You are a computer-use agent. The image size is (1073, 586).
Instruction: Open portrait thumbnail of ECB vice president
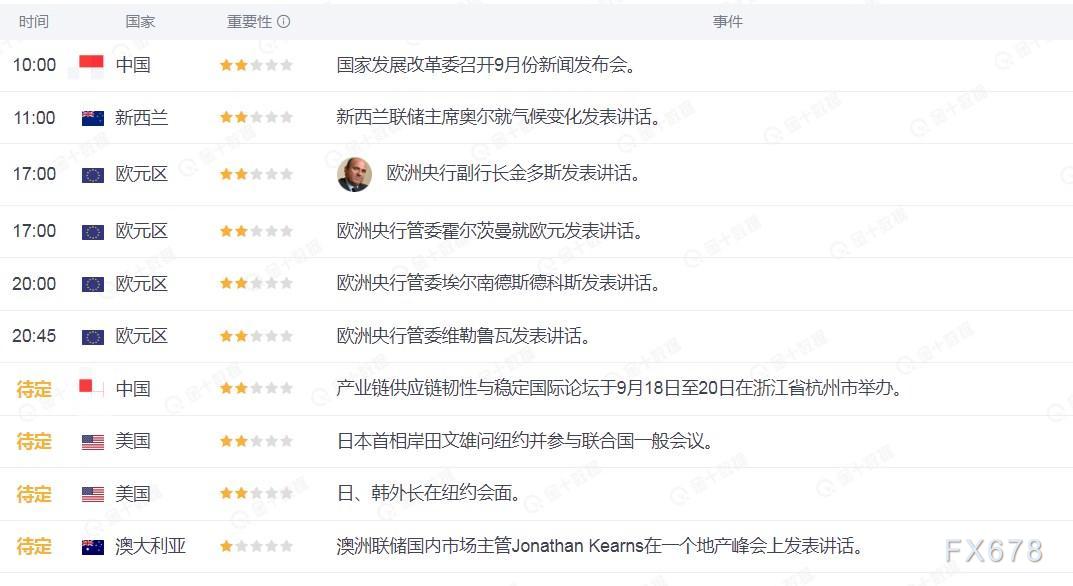[354, 174]
